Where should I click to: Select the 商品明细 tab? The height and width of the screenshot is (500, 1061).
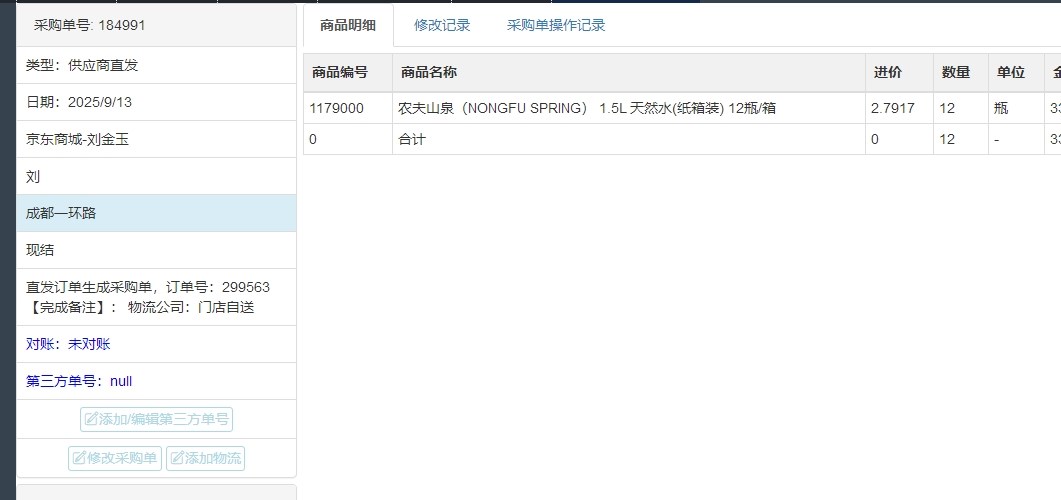[348, 25]
